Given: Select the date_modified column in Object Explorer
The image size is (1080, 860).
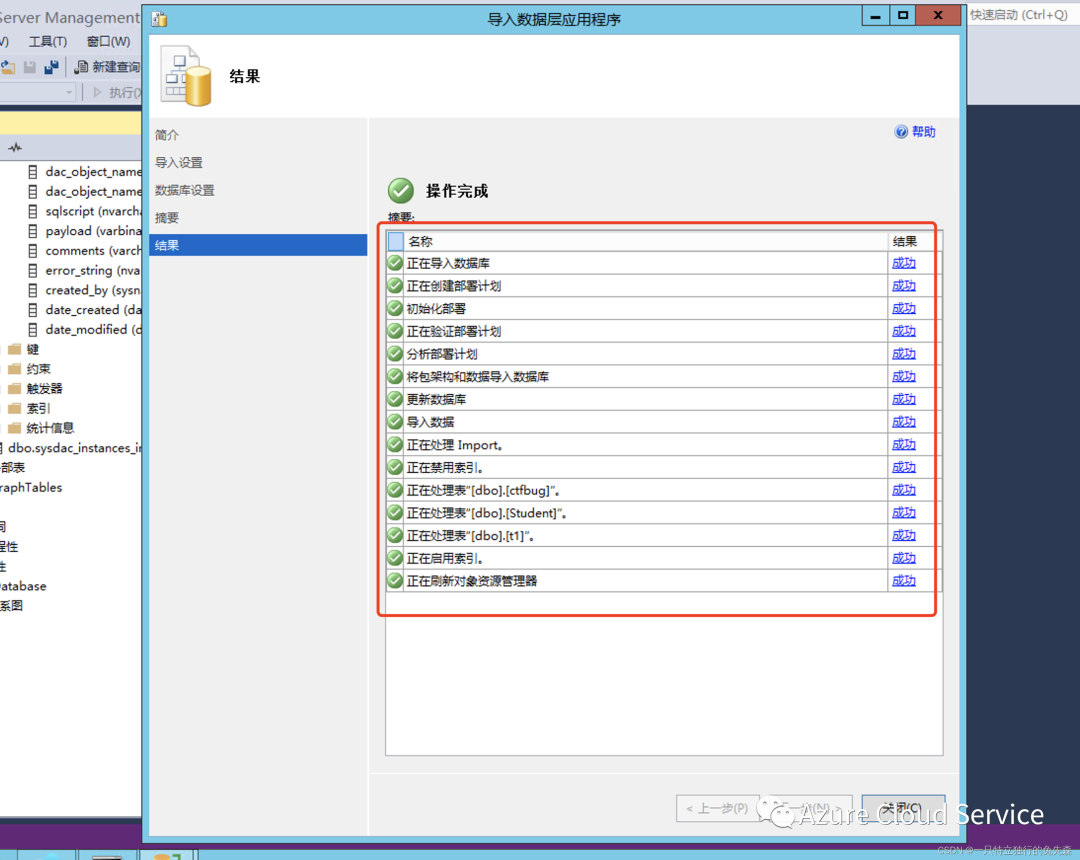Looking at the screenshot, I should [x=85, y=330].
